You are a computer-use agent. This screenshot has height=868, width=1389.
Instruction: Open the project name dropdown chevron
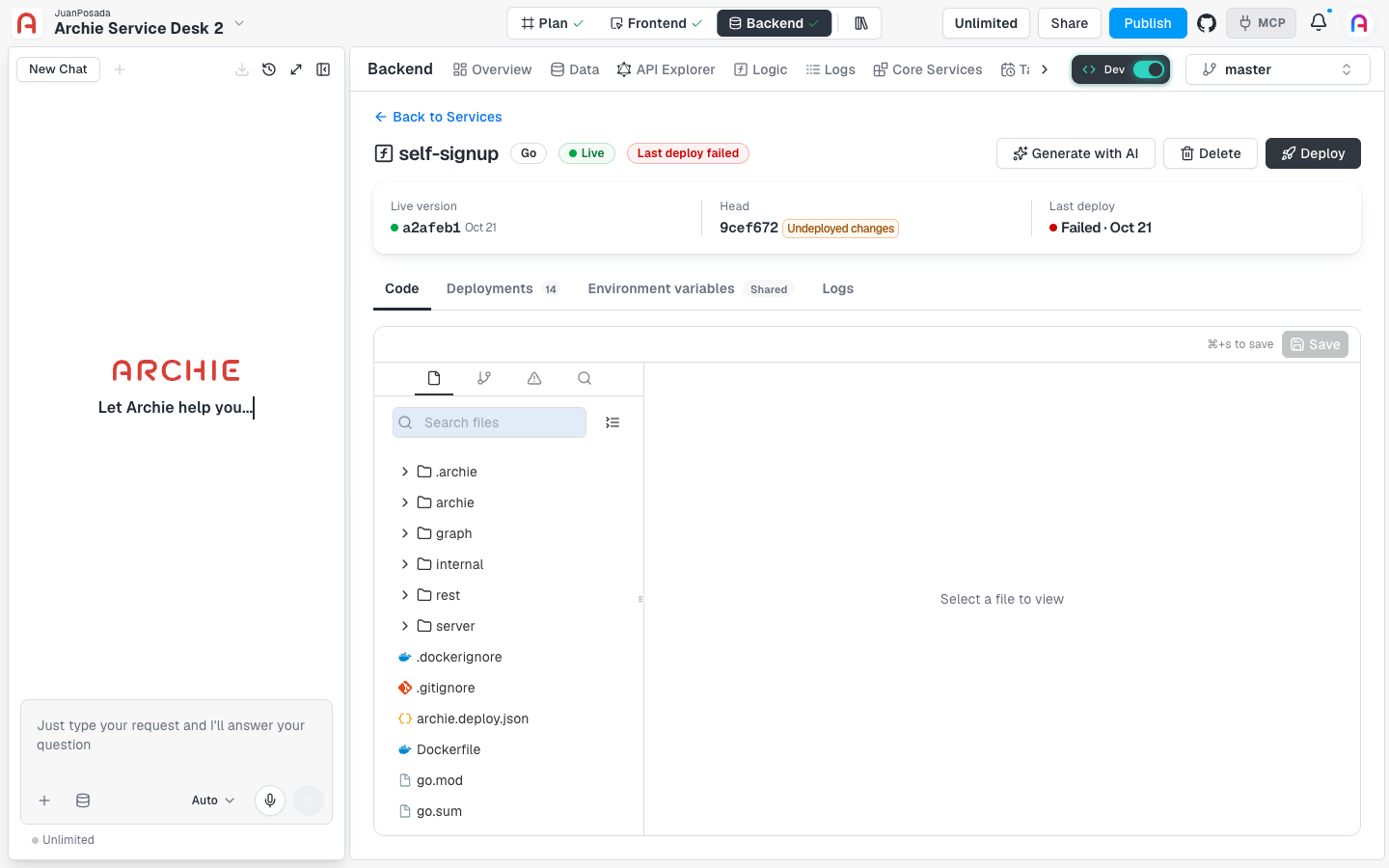pos(239,23)
